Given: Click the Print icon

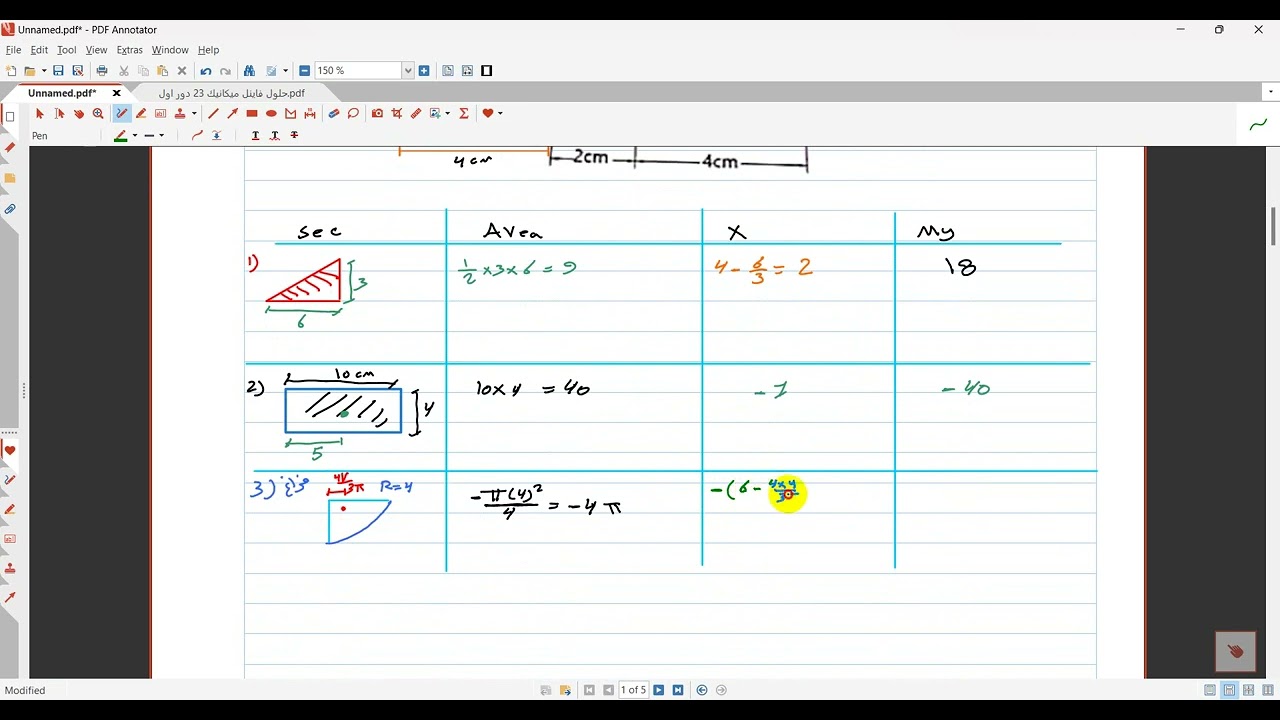Looking at the screenshot, I should 102,71.
